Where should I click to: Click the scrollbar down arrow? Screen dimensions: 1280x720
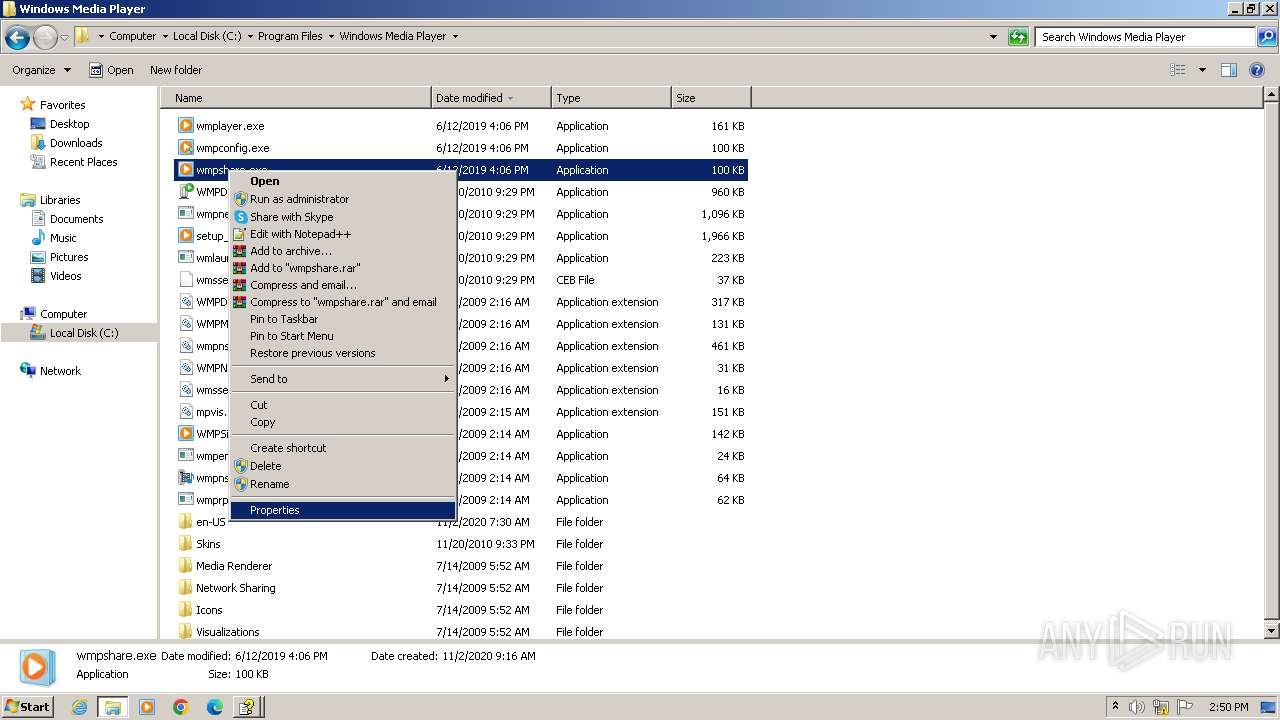coord(1272,631)
